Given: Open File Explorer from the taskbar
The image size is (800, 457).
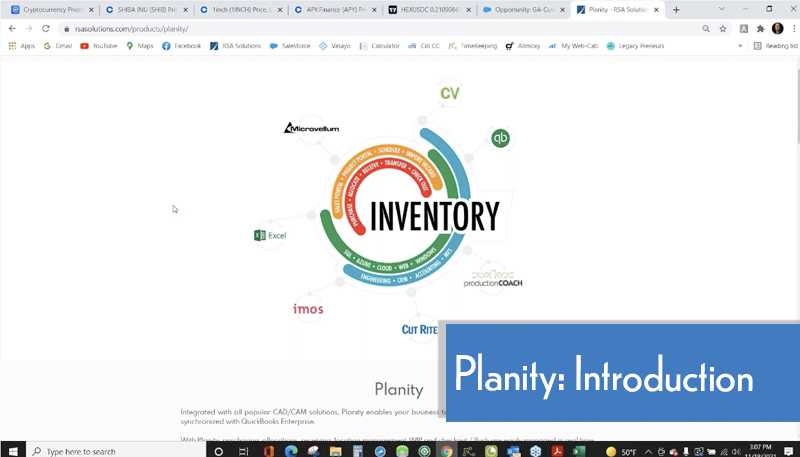Looking at the screenshot, I should [335, 451].
